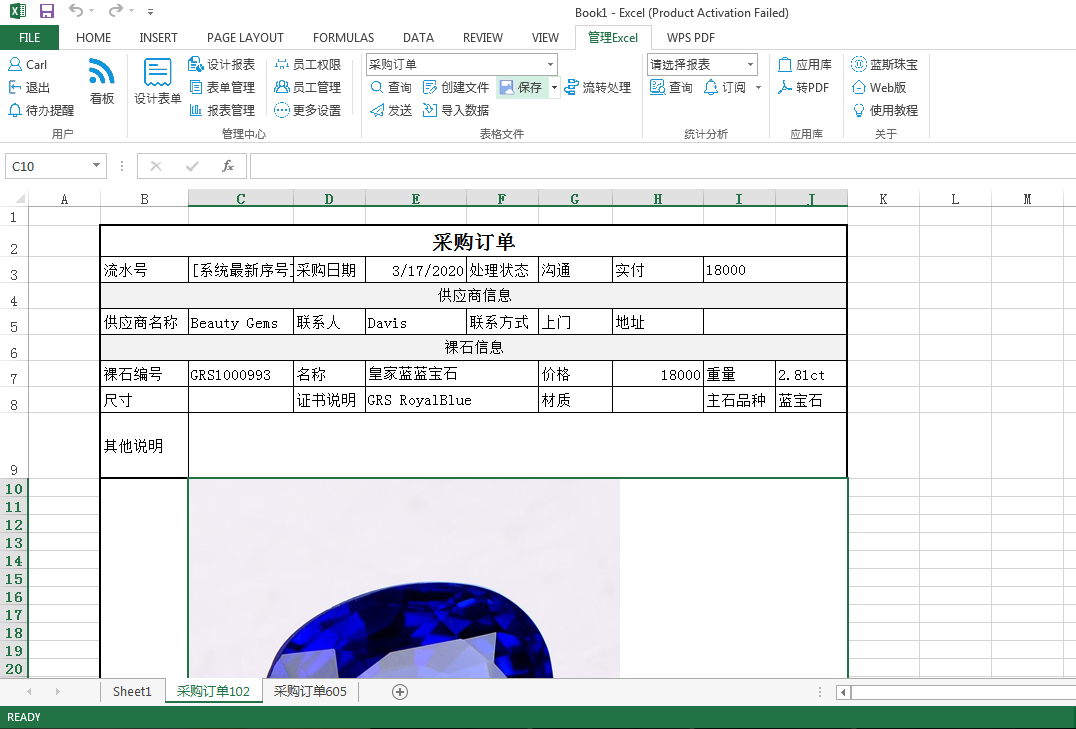Click 设计表单 form designer
This screenshot has height=729, width=1076.
(157, 82)
